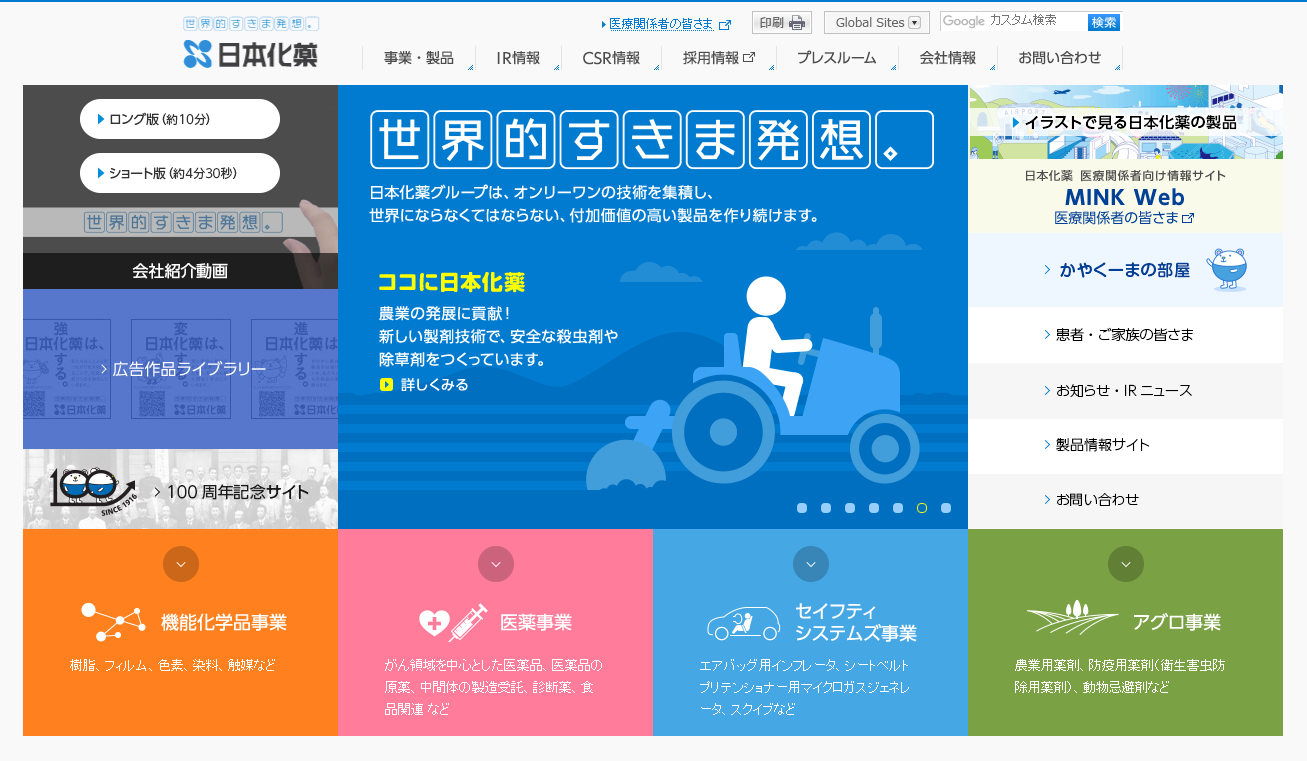Image resolution: width=1307 pixels, height=761 pixels.
Task: Expand the pink 医薬事業 panel chevron
Action: pyautogui.click(x=496, y=564)
